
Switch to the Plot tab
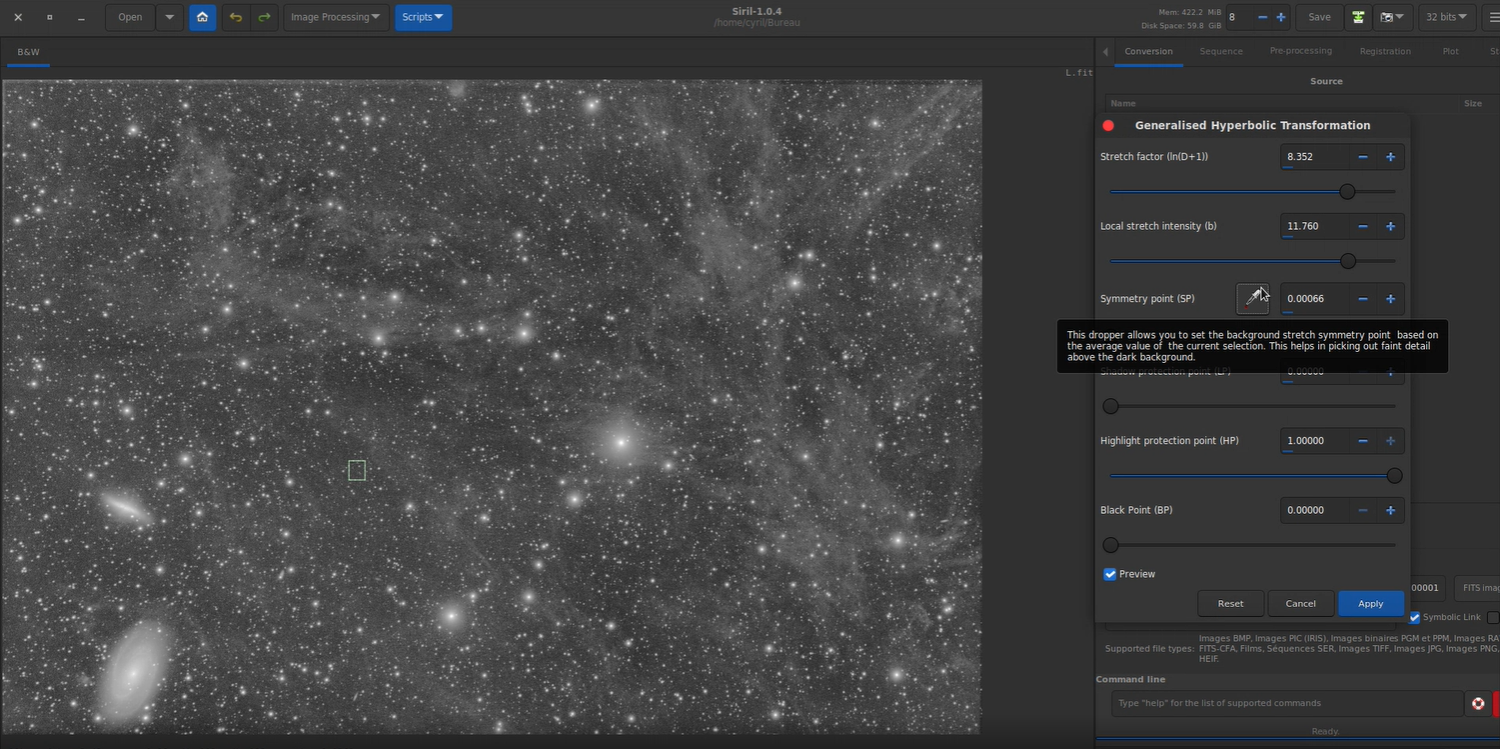click(1450, 51)
